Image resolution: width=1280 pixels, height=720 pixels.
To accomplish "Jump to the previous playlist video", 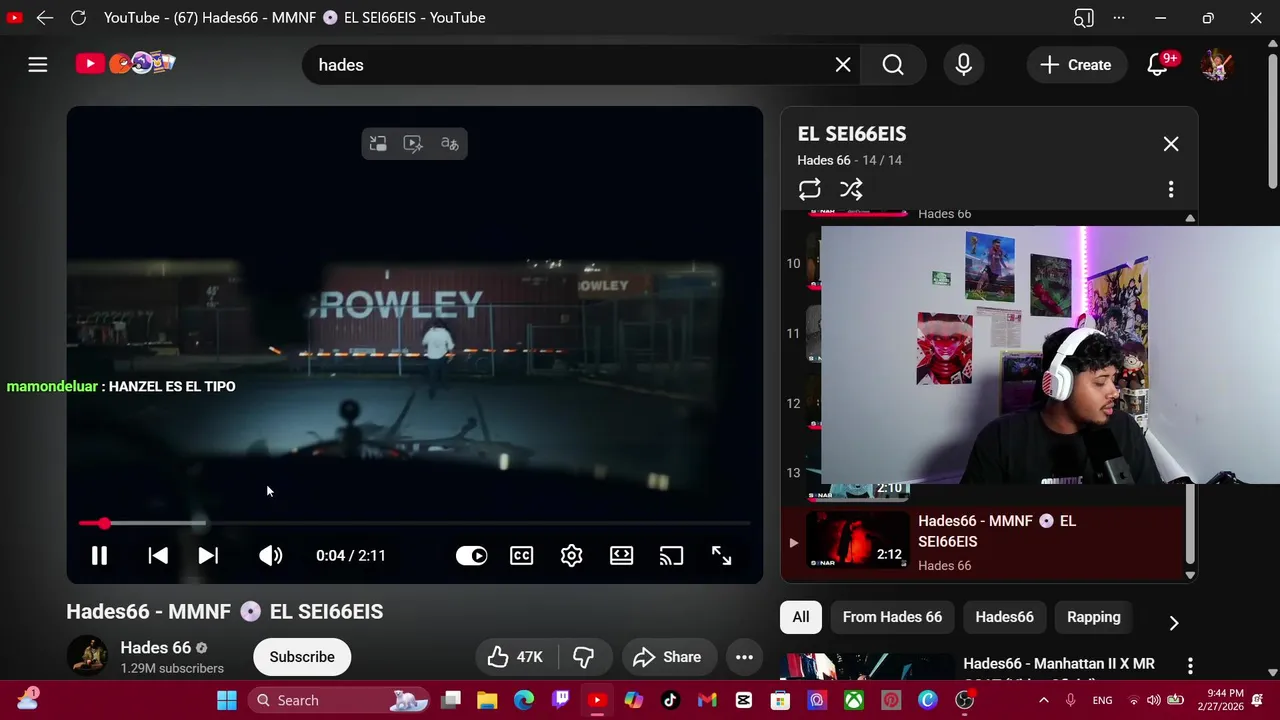I will [x=158, y=556].
